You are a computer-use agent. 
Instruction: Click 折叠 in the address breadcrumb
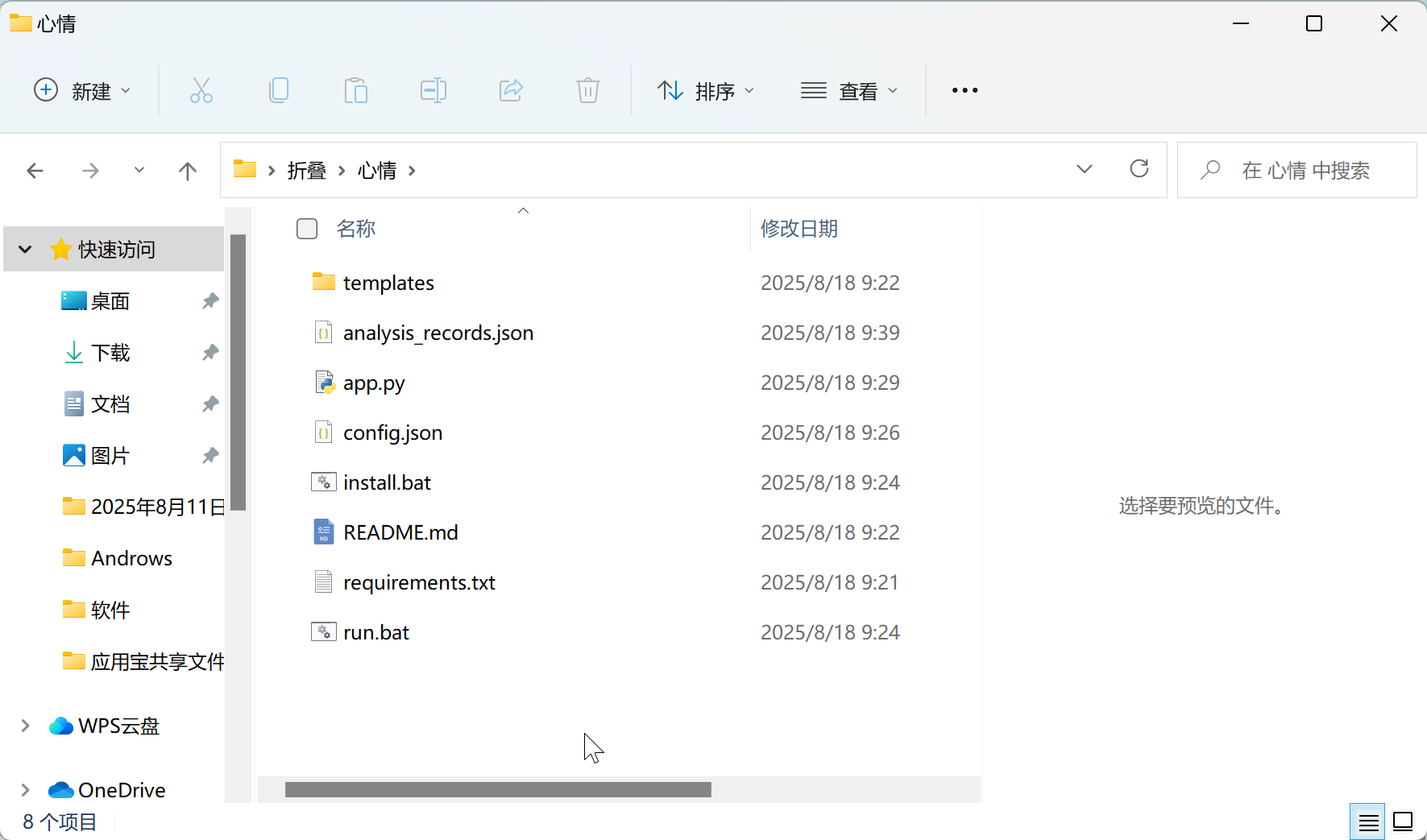coord(306,171)
